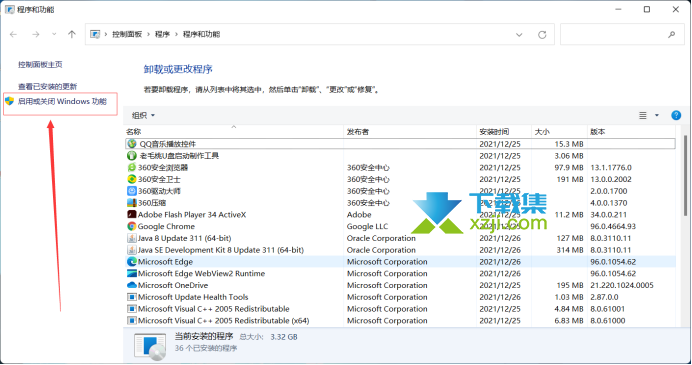Expand more view options arrow
The image size is (692, 365).
[657, 115]
